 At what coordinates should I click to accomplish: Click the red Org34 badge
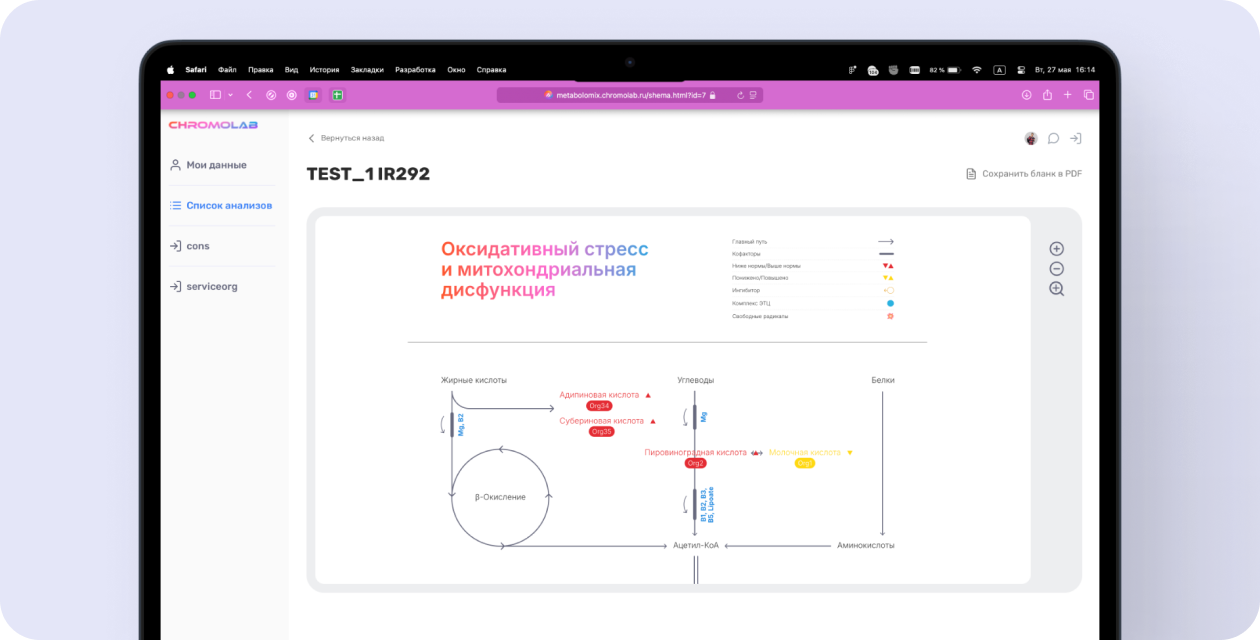(x=599, y=406)
